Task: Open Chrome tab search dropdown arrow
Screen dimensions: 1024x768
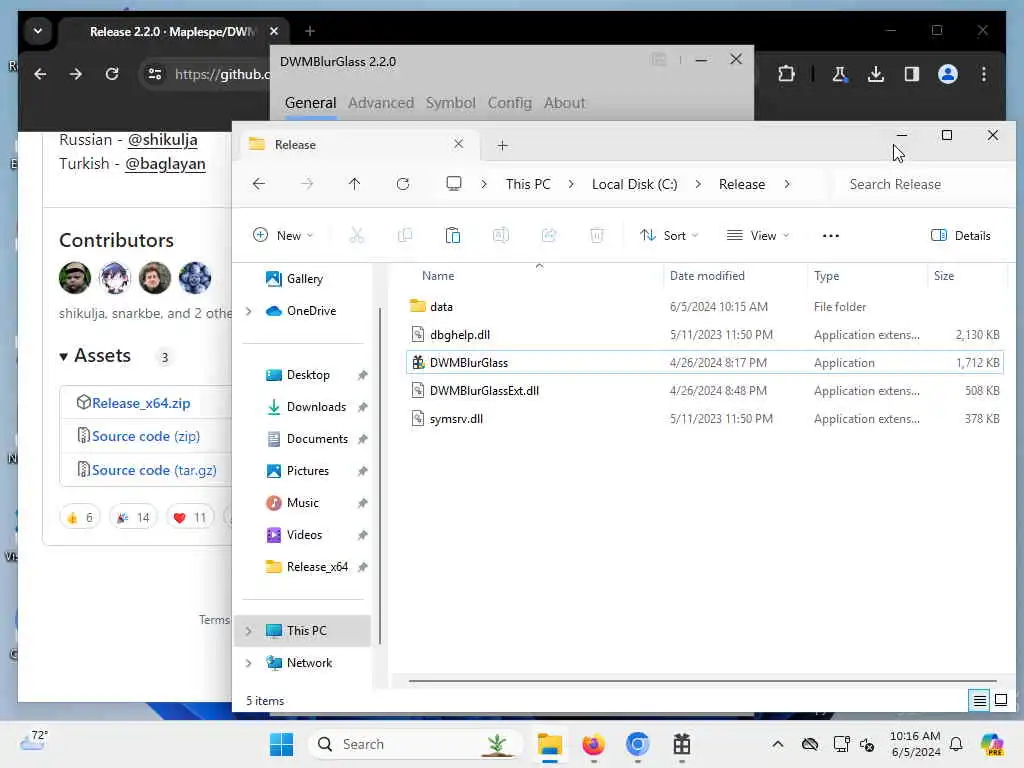Action: tap(38, 31)
